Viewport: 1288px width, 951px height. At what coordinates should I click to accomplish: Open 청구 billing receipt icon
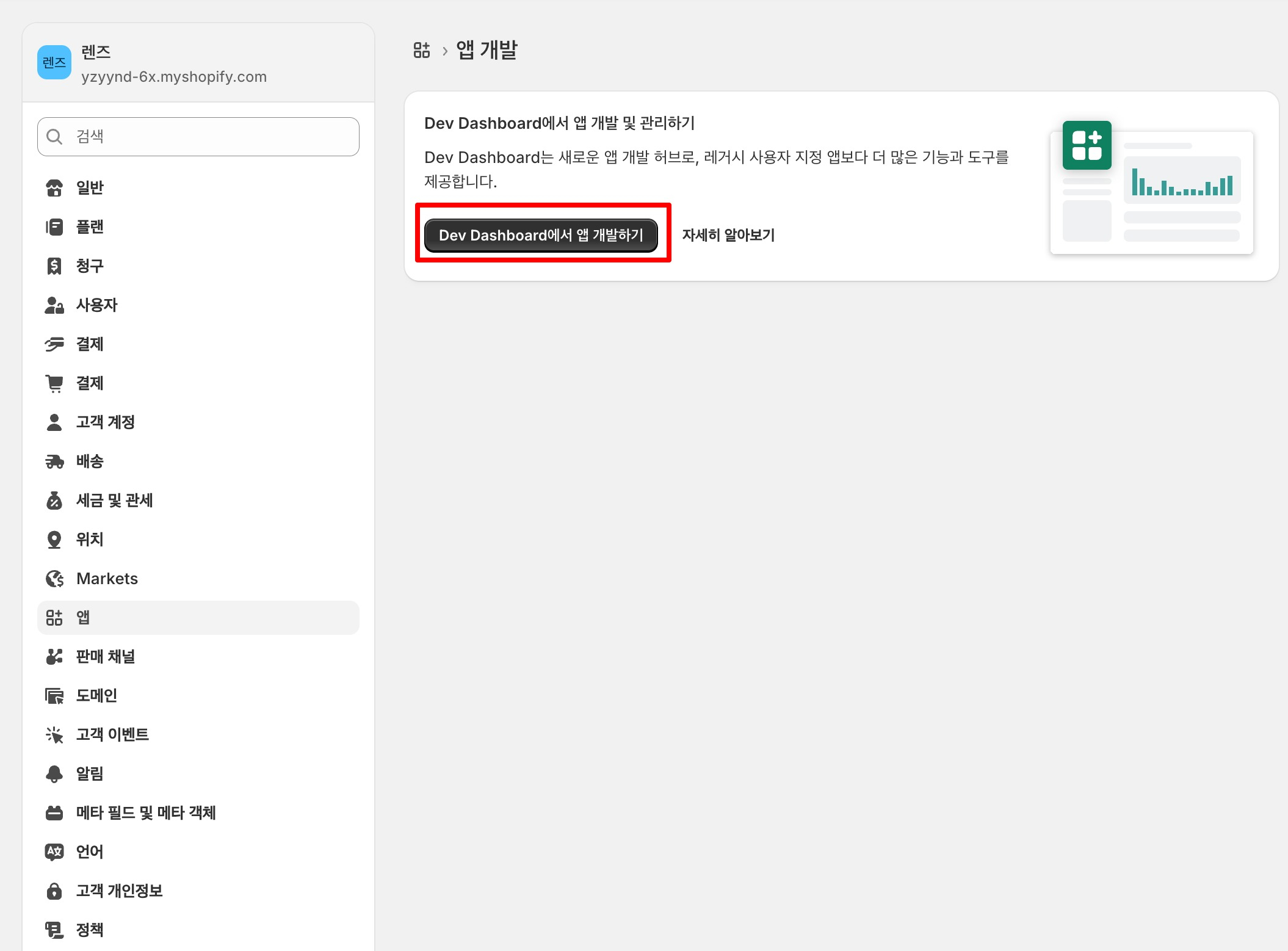[54, 266]
